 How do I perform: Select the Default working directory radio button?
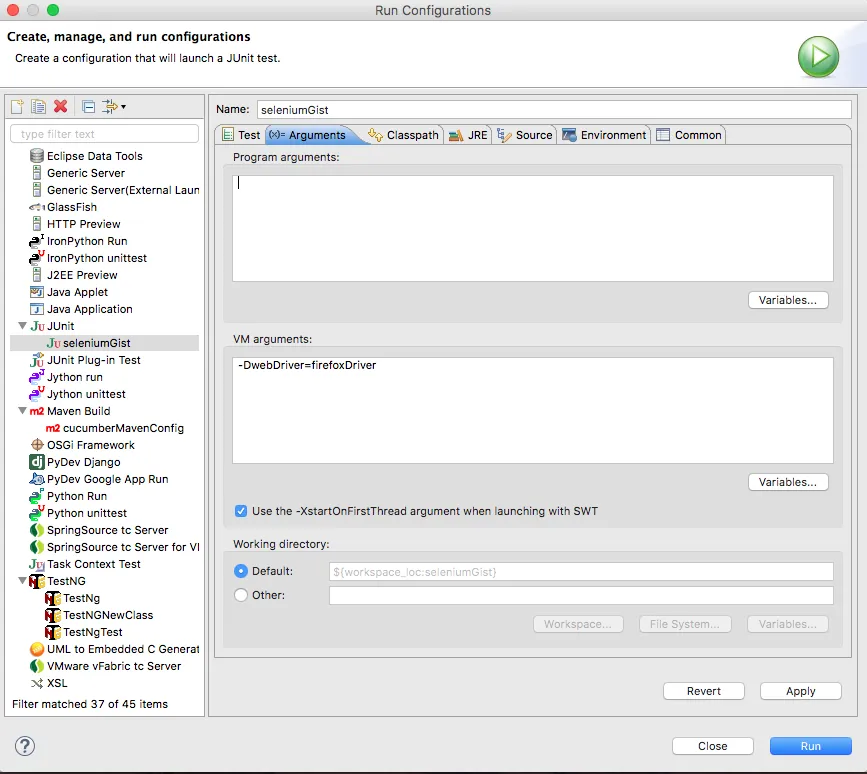pyautogui.click(x=241, y=571)
